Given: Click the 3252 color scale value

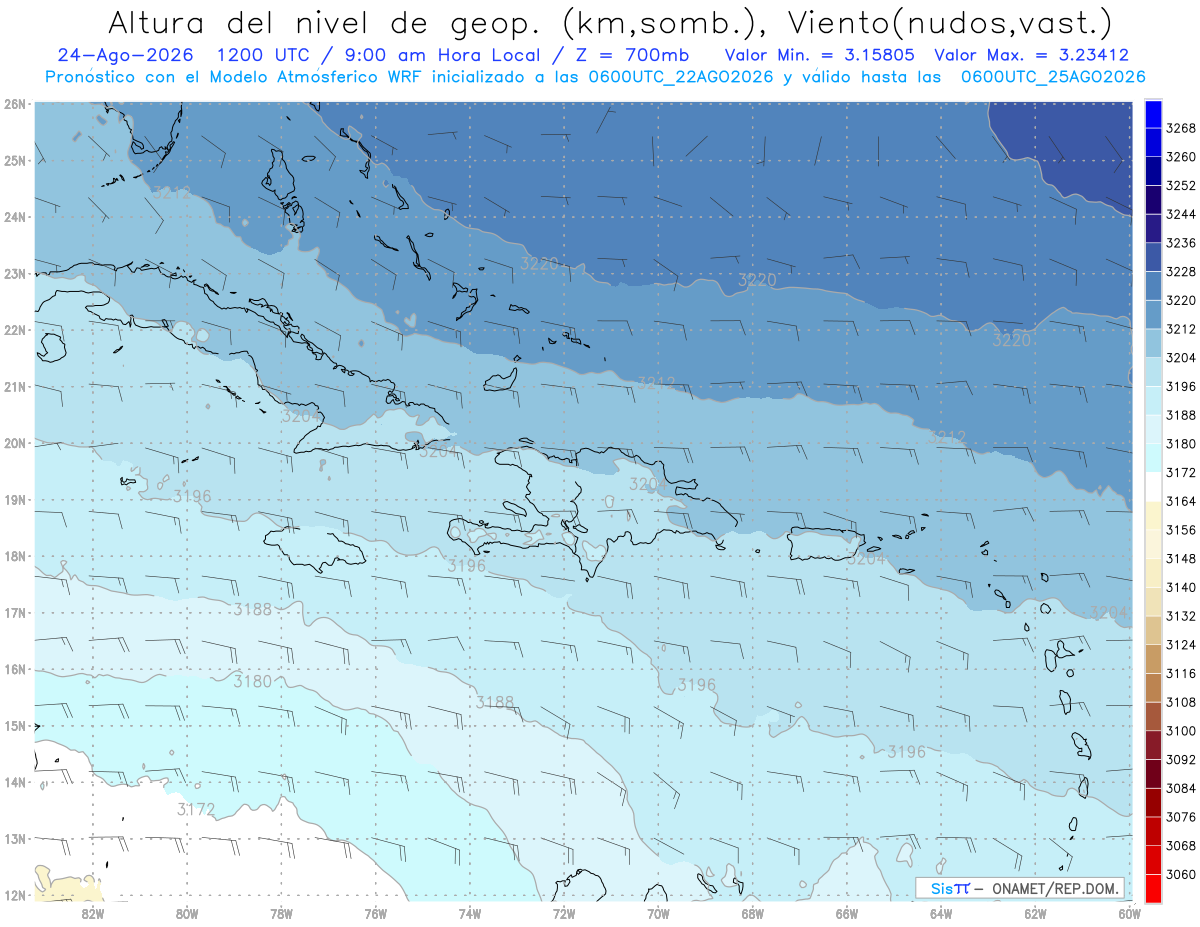Looking at the screenshot, I should [1181, 186].
